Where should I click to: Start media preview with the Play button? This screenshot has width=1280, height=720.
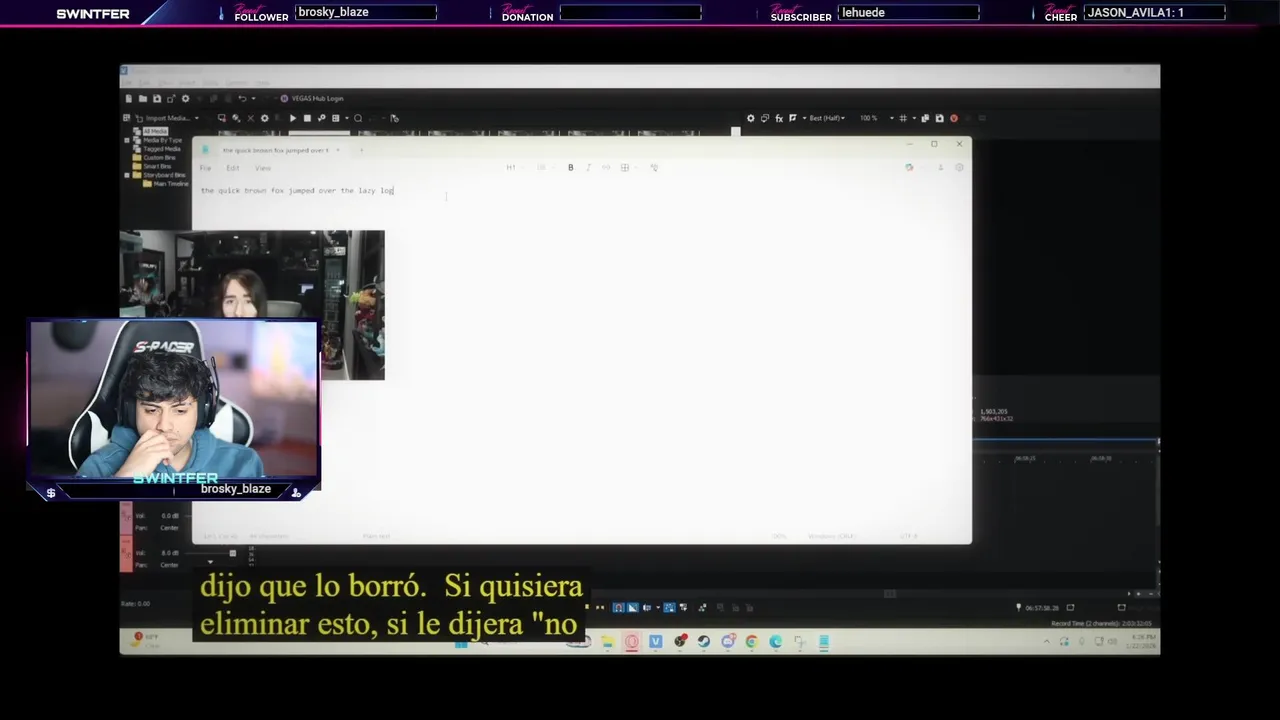pos(293,118)
